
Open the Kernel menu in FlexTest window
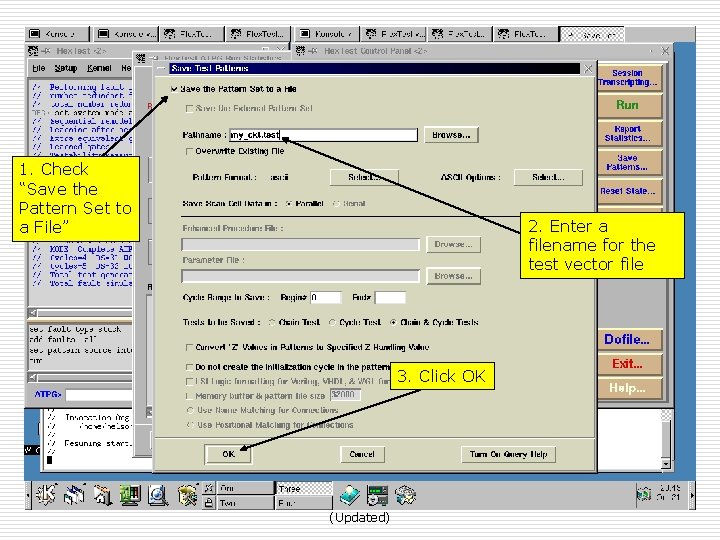click(x=99, y=68)
